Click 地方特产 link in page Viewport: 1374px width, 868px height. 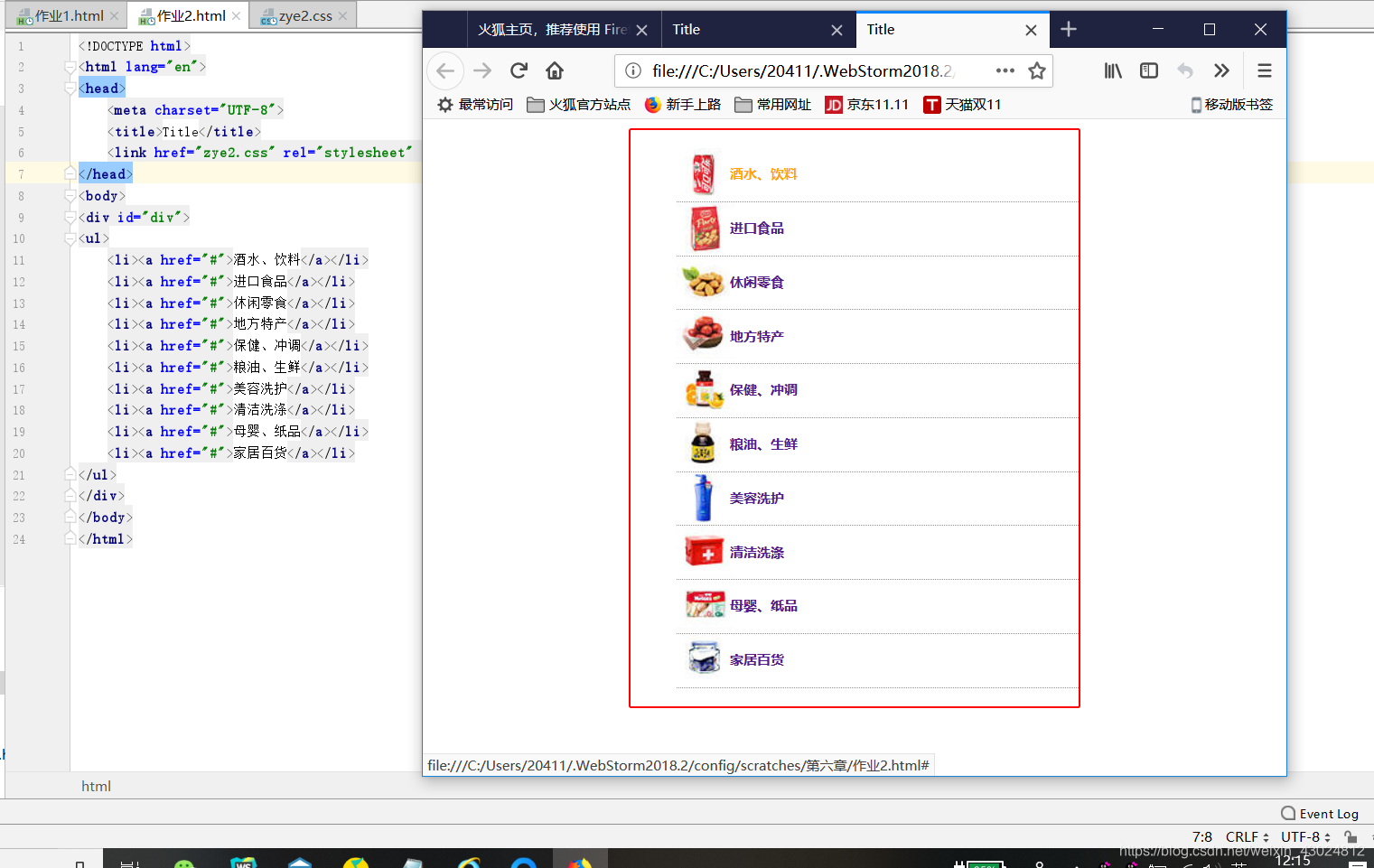(757, 337)
